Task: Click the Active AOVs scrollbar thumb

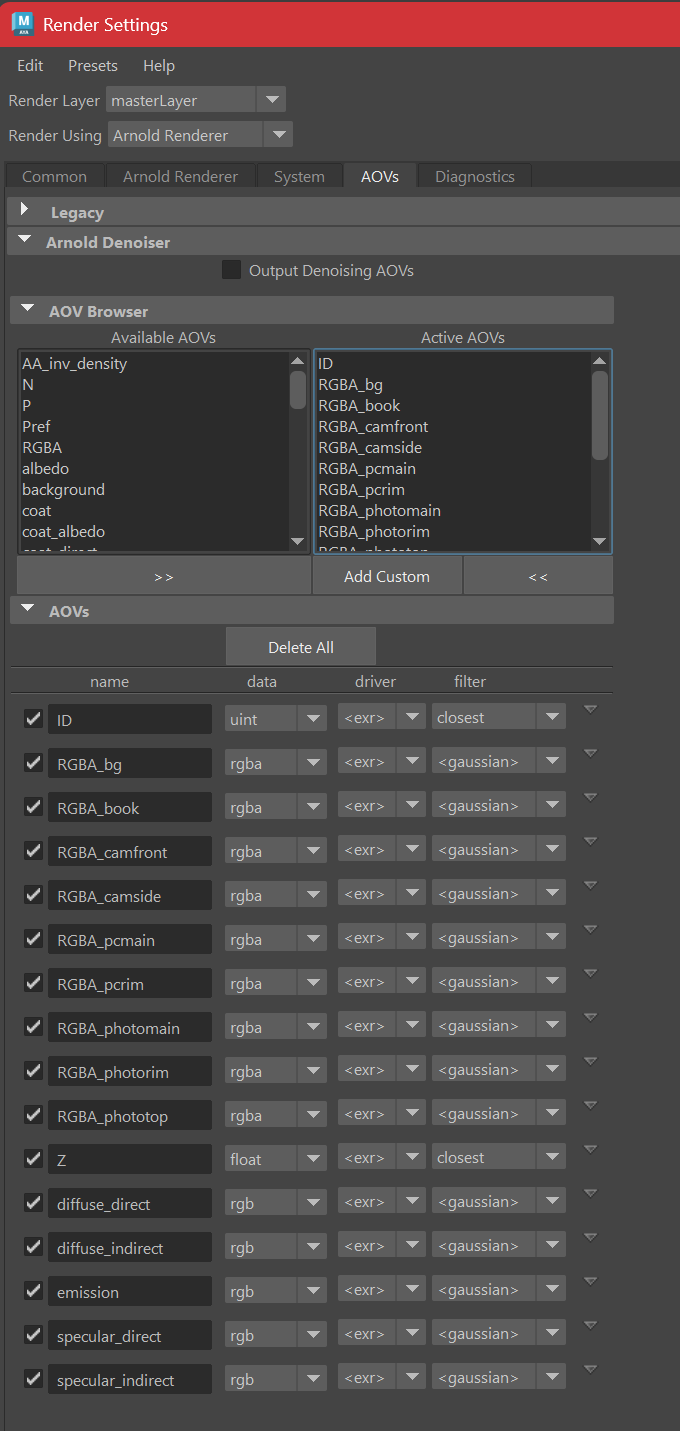Action: click(600, 415)
